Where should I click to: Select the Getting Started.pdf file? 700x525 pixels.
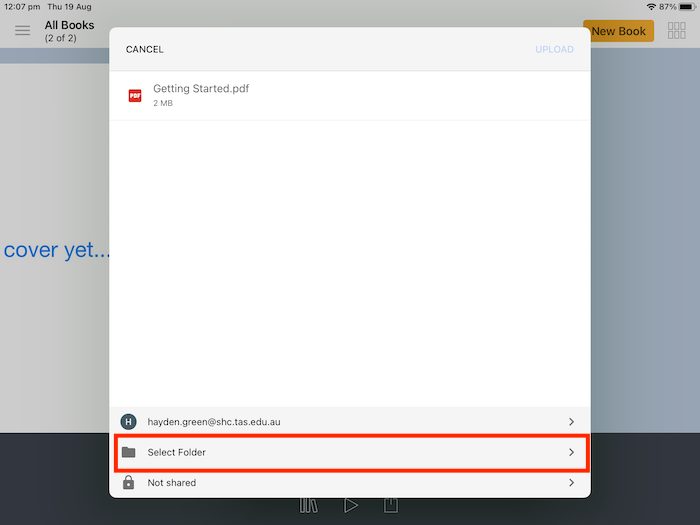201,95
